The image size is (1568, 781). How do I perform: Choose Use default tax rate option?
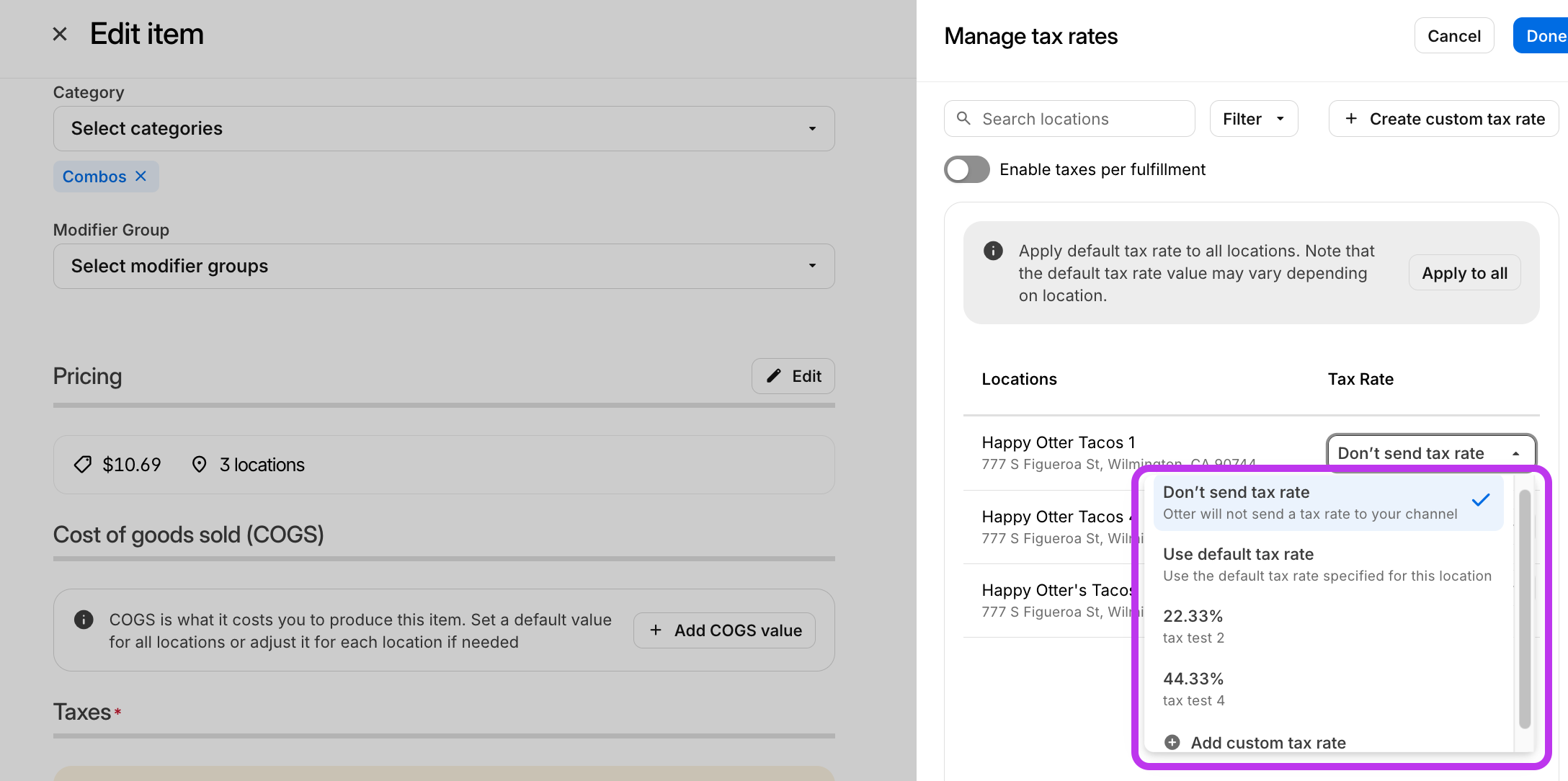(x=1327, y=564)
